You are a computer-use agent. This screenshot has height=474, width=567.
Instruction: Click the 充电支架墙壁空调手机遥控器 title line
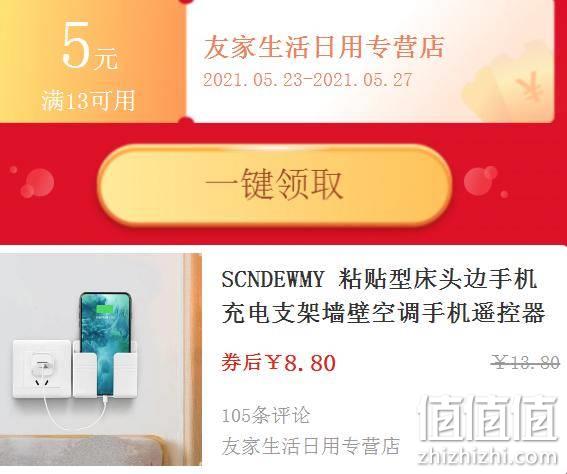click(x=383, y=313)
